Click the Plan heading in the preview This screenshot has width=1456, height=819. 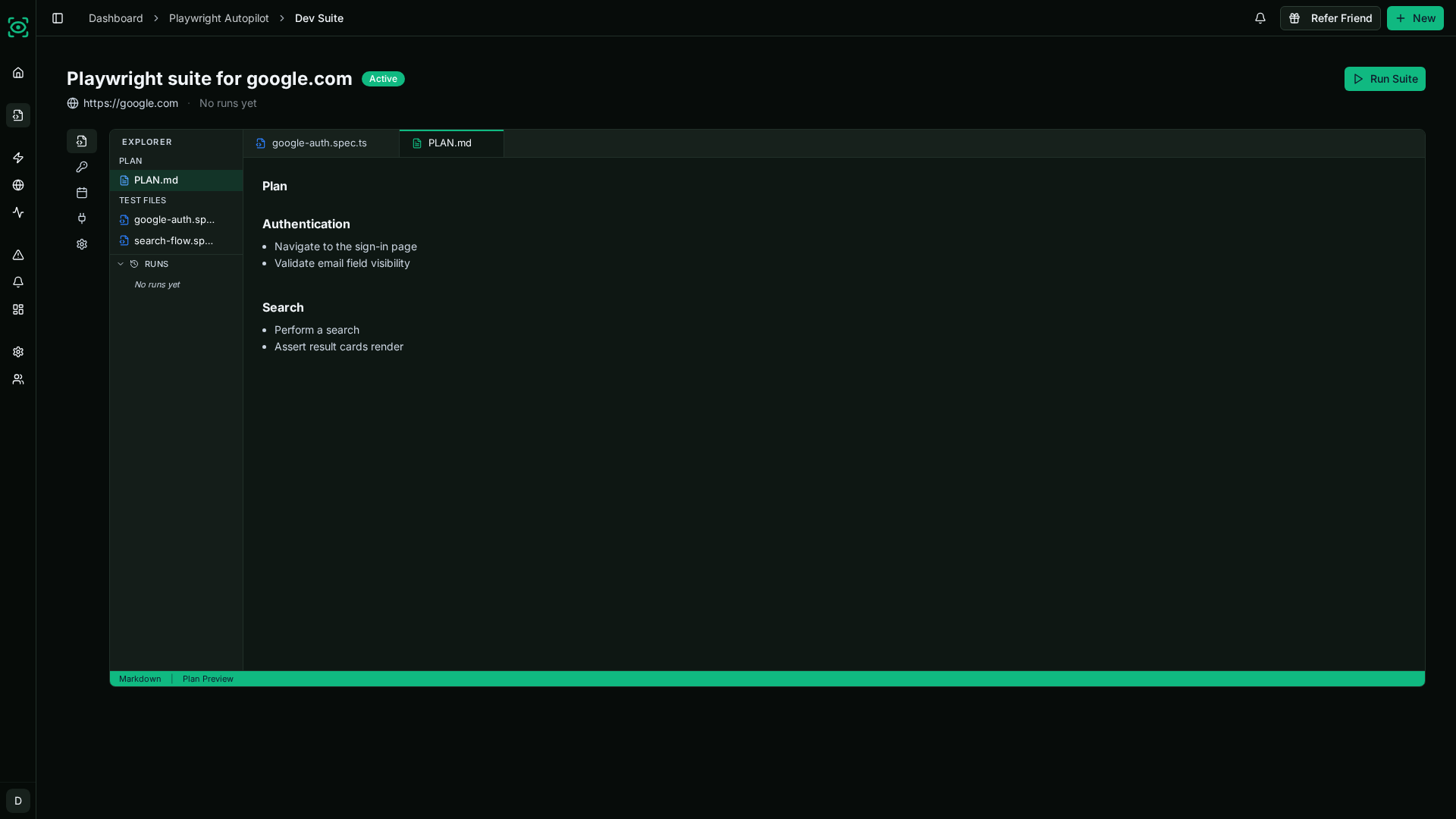click(275, 186)
